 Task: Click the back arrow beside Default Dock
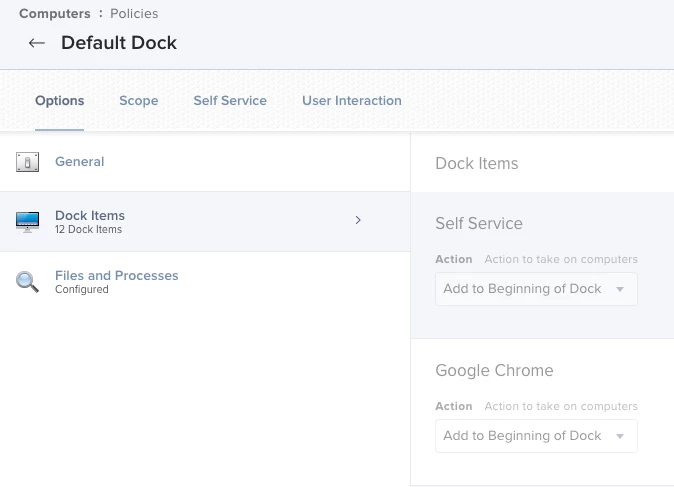point(37,43)
